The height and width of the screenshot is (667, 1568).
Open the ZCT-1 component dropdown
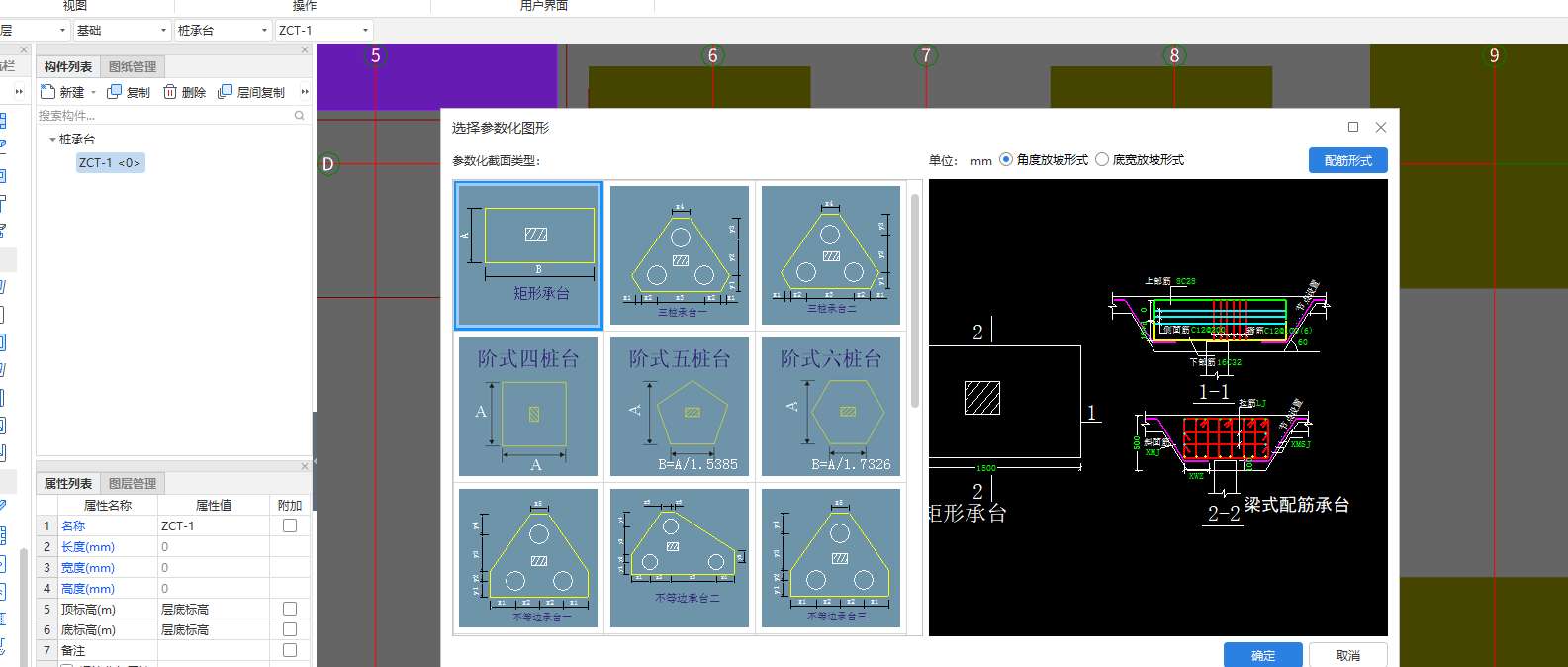(323, 31)
